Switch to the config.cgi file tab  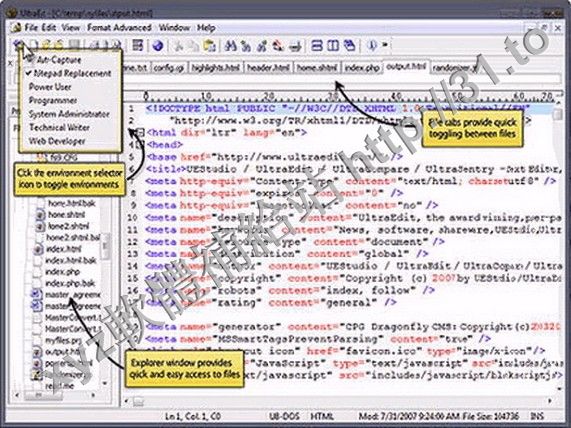coord(169,68)
